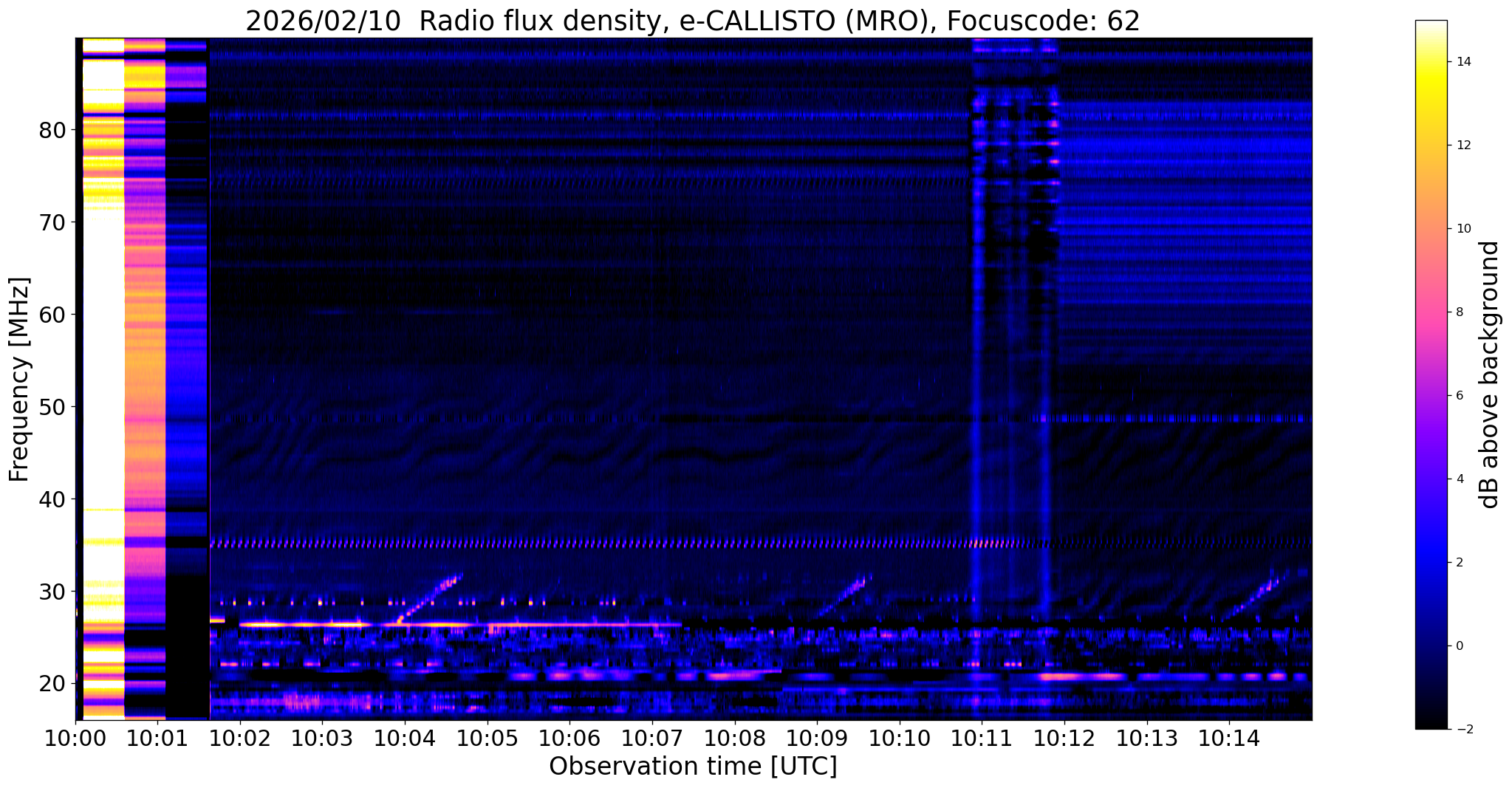Click the colorbar tick label 0
Screen dimensions: 1512x788
tap(1460, 646)
